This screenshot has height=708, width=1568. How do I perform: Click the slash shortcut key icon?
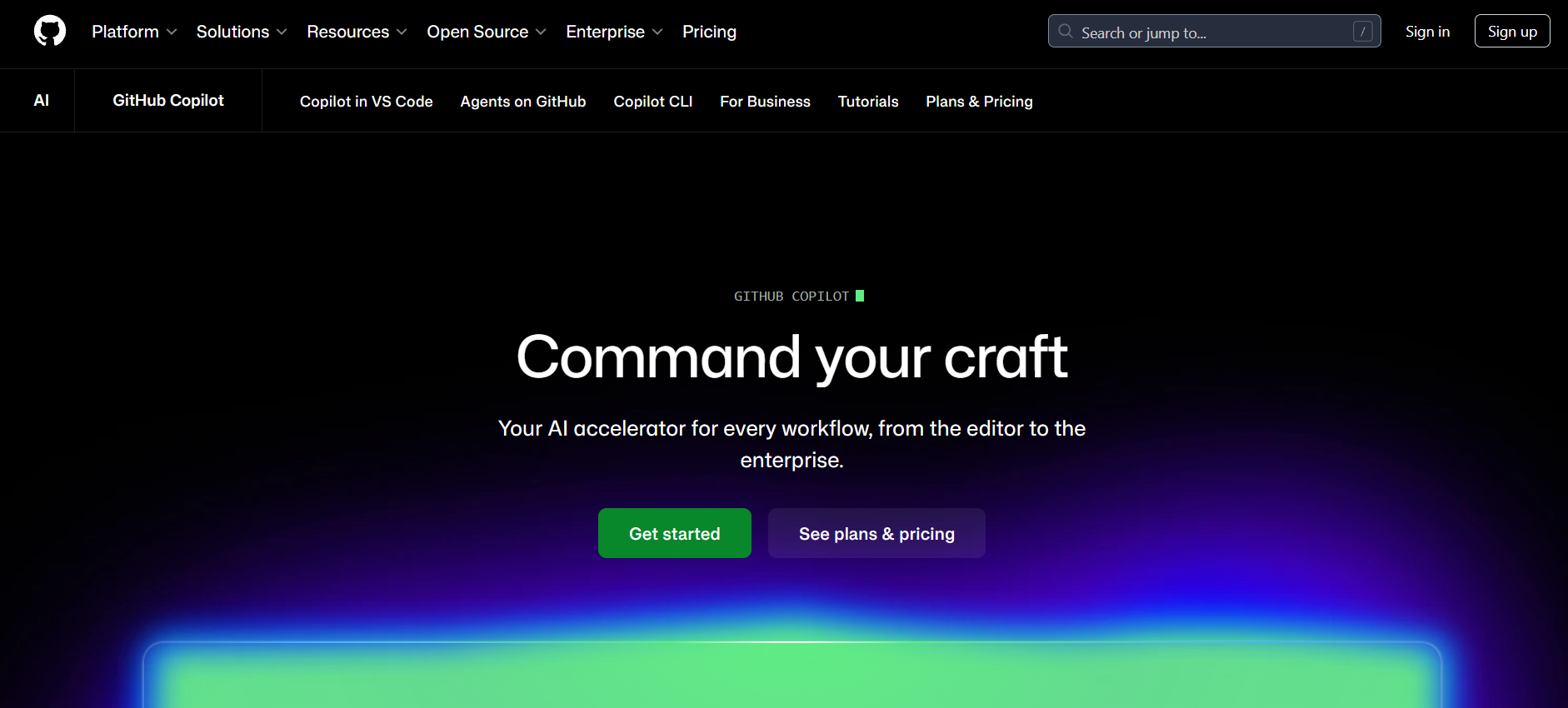tap(1363, 32)
